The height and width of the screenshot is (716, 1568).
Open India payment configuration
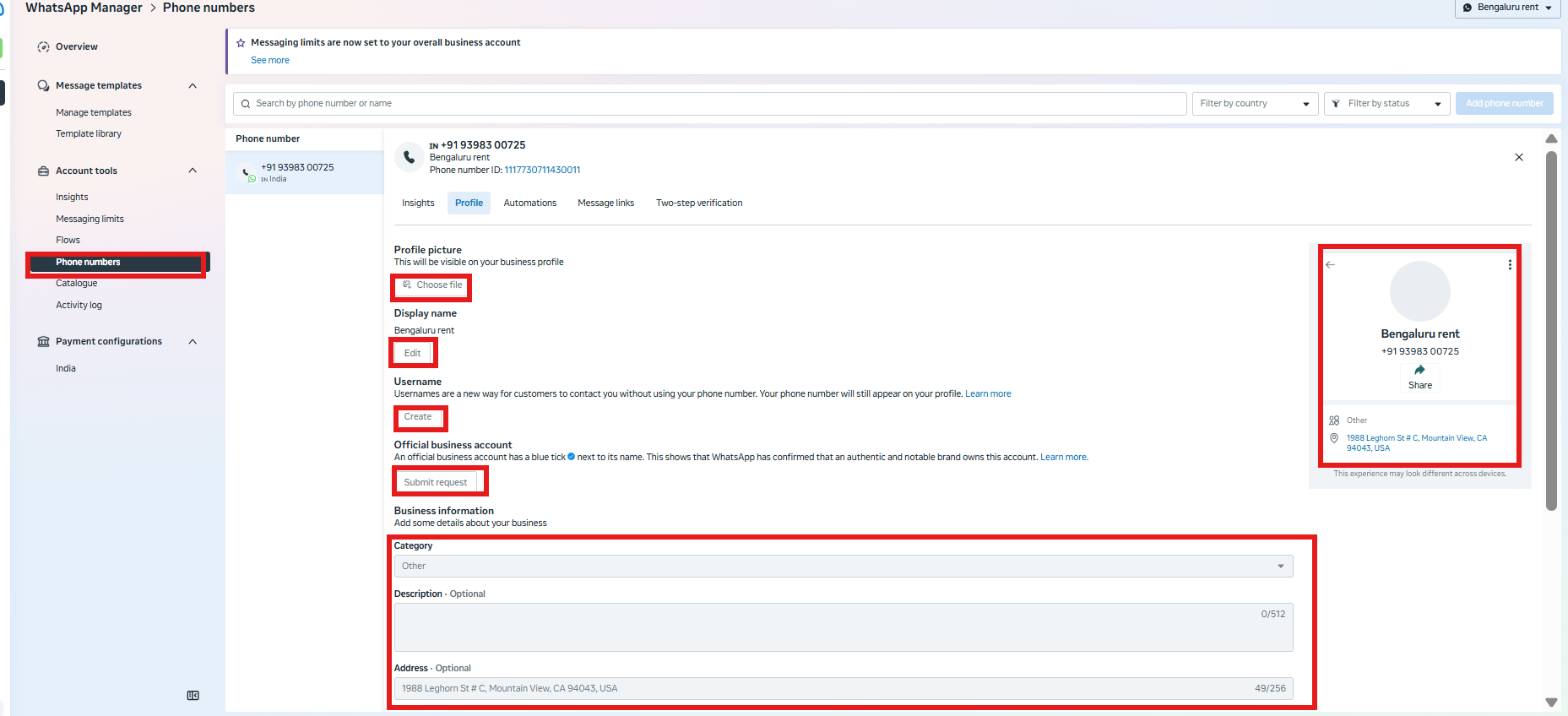66,369
